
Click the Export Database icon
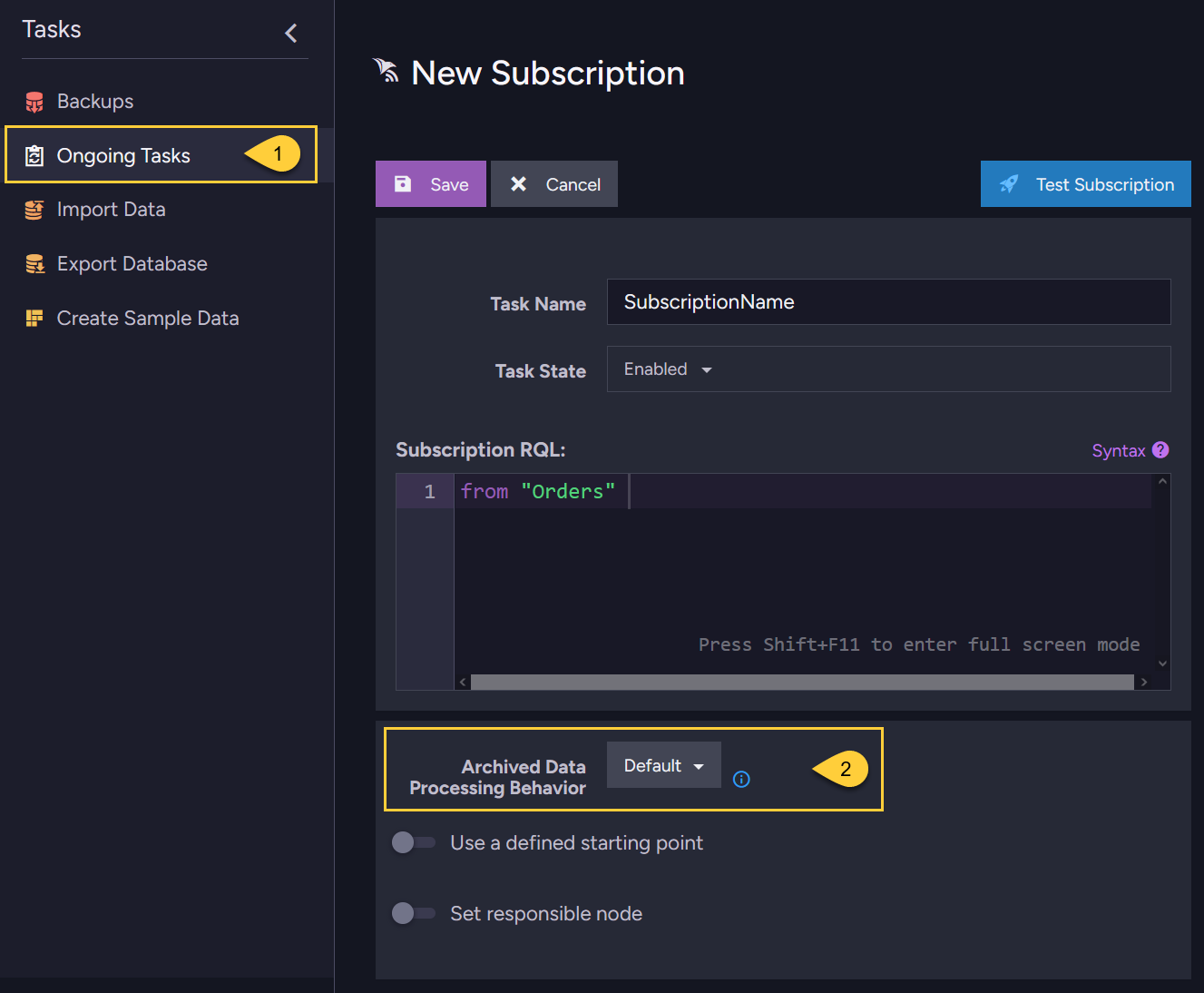[x=34, y=264]
